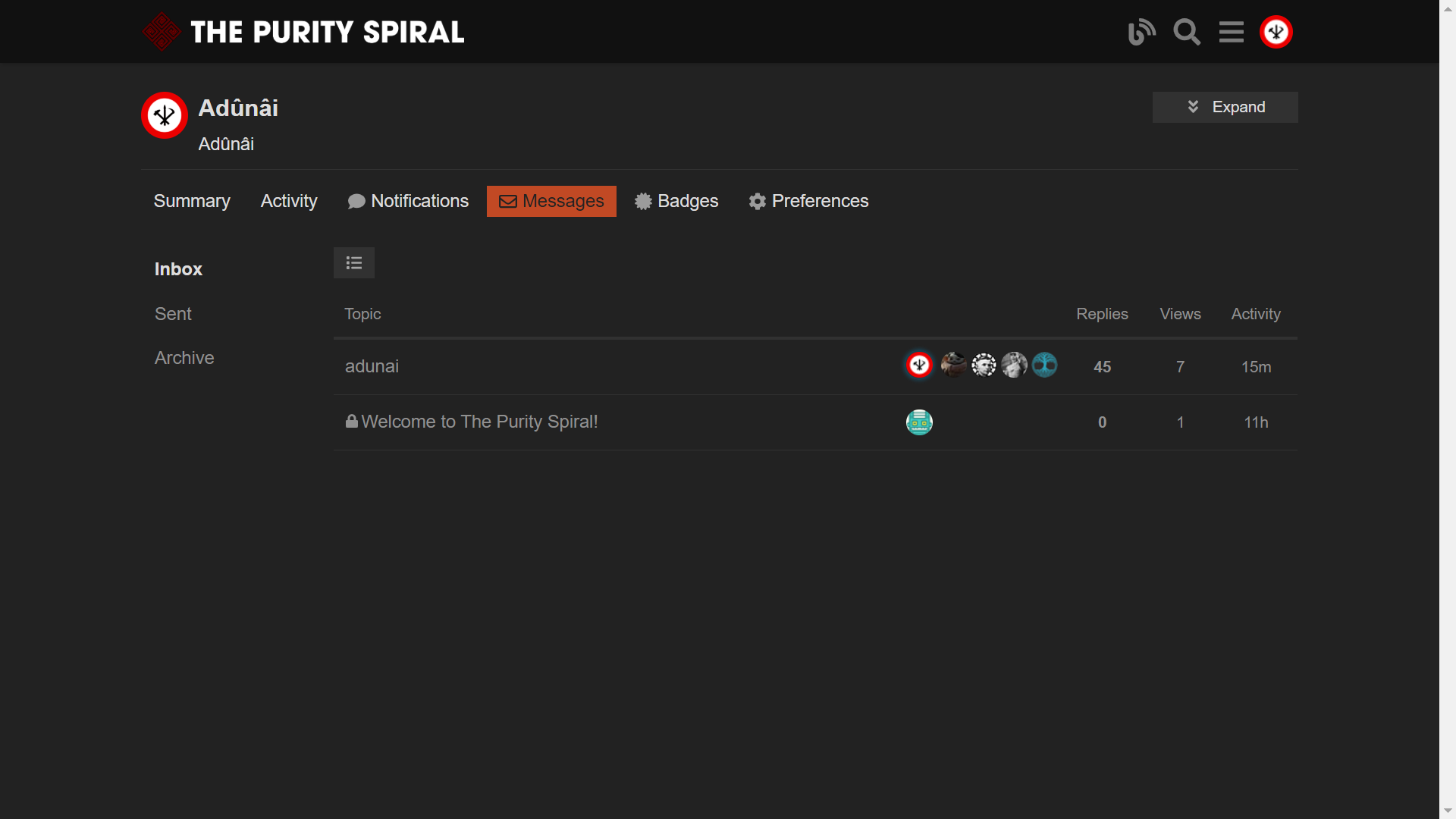The width and height of the screenshot is (1456, 819).
Task: Click the Topic column header
Action: pos(362,314)
